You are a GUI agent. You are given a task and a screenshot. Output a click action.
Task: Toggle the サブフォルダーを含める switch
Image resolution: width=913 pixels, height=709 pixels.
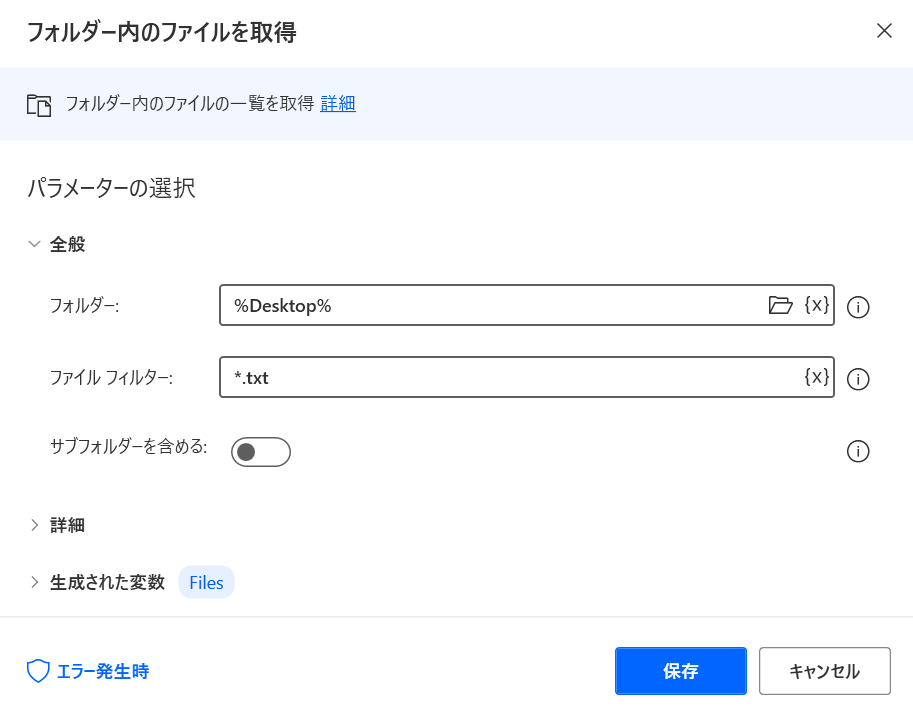click(261, 452)
